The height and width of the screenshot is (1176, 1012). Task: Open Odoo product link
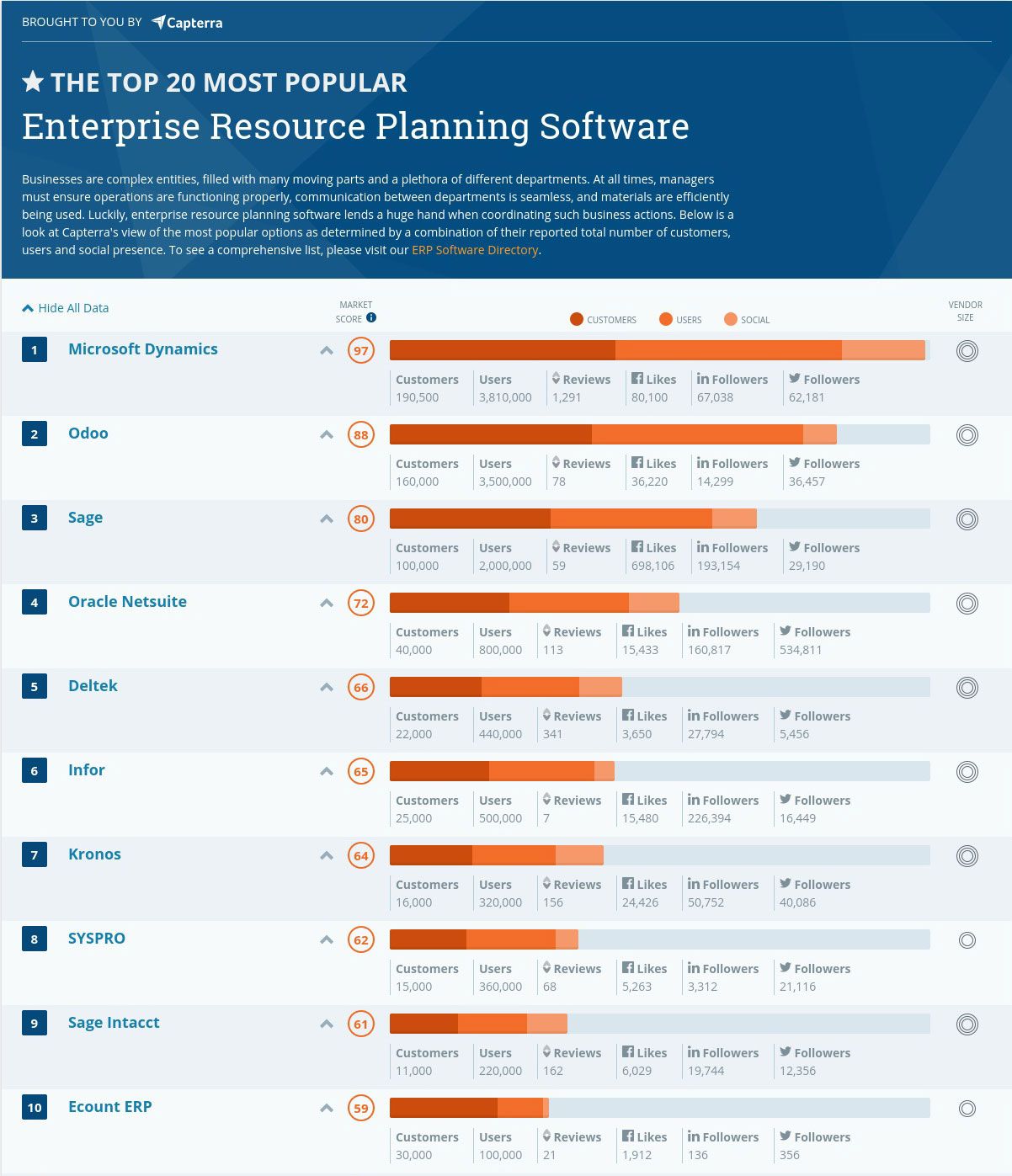click(x=88, y=434)
